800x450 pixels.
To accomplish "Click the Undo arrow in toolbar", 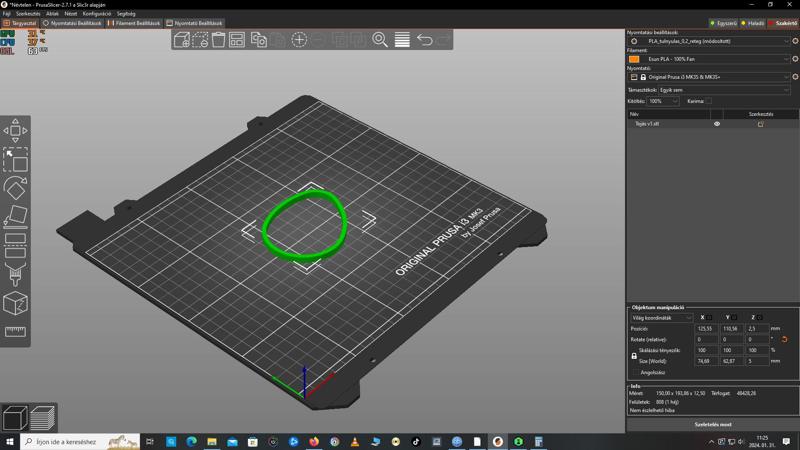I will coord(425,40).
